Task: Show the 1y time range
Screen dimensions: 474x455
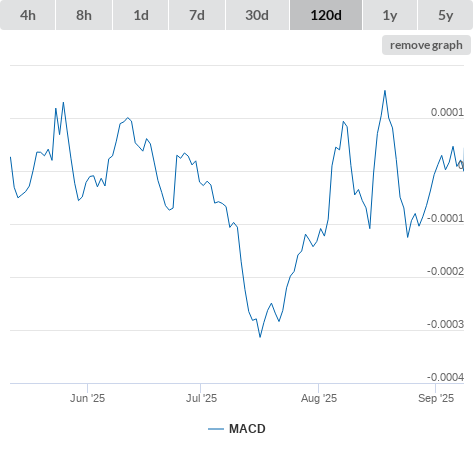Action: 390,15
